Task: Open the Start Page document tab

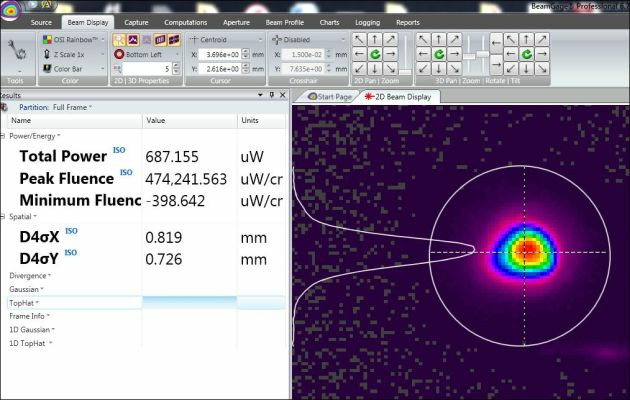Action: click(329, 97)
